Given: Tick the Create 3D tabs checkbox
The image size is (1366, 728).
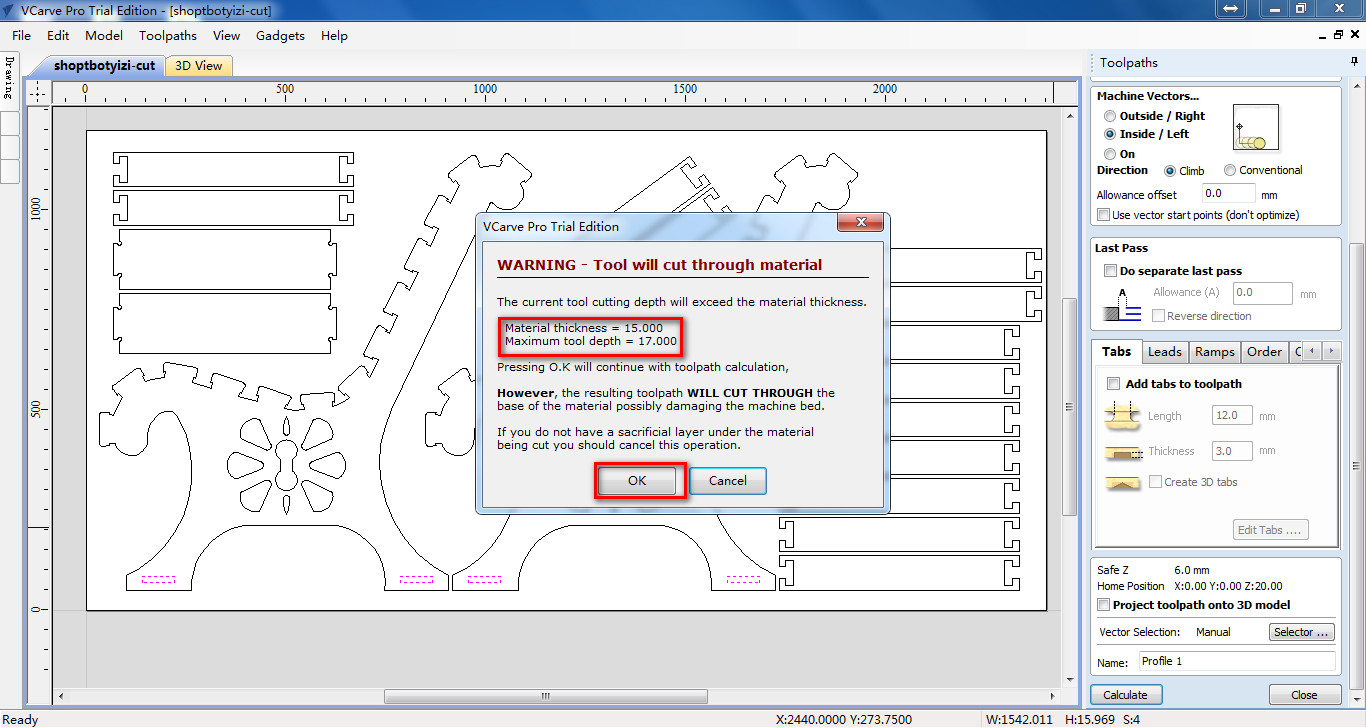Looking at the screenshot, I should [x=1156, y=482].
